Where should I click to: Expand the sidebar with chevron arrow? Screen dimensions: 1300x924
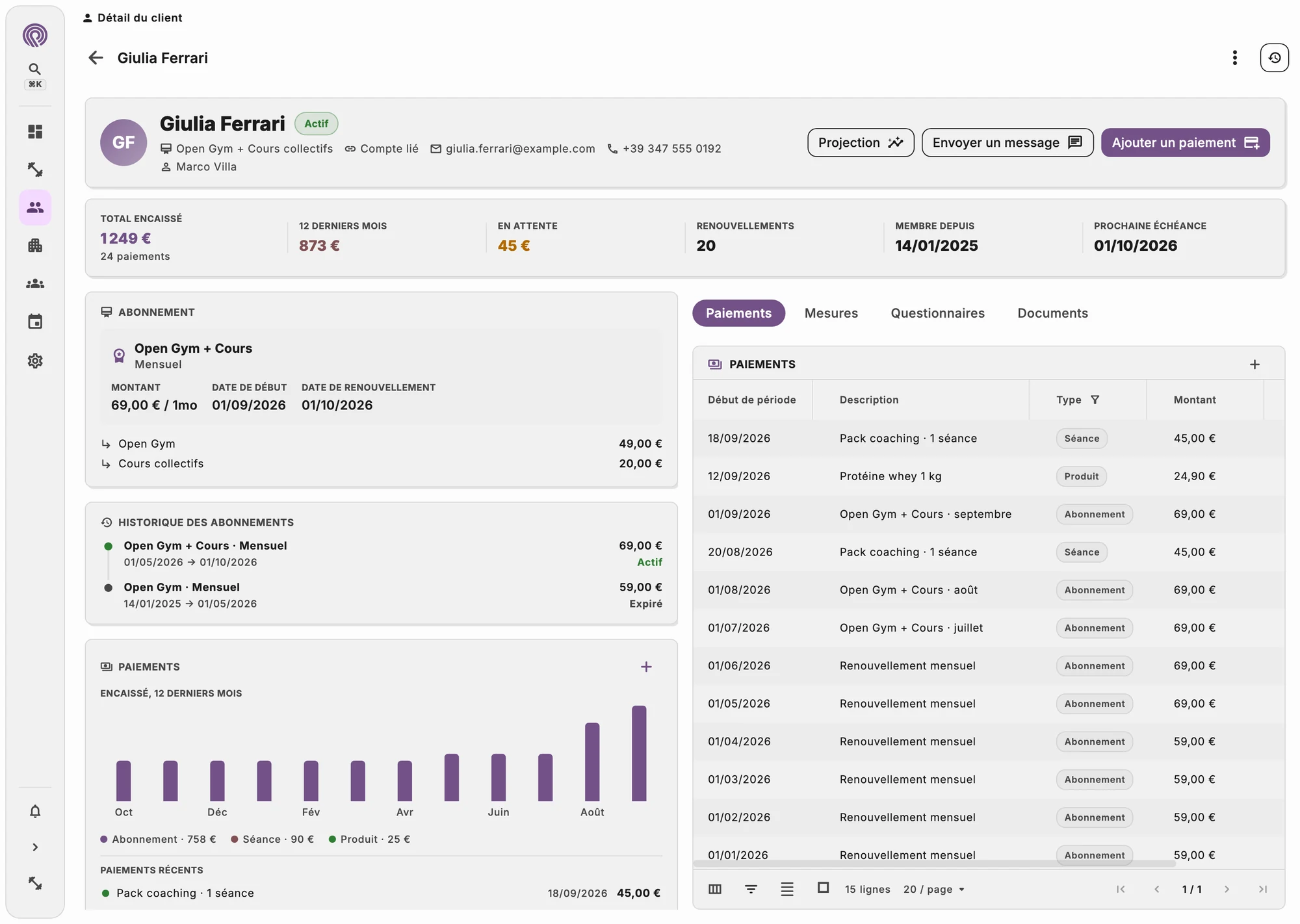pos(35,847)
